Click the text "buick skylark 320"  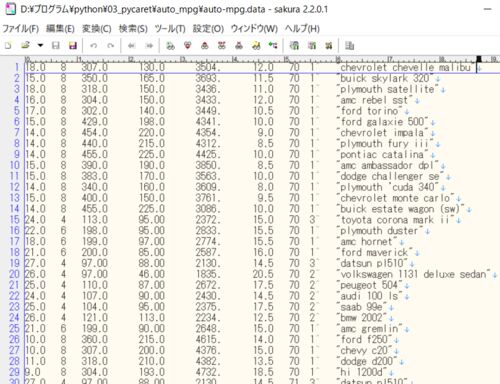point(385,78)
